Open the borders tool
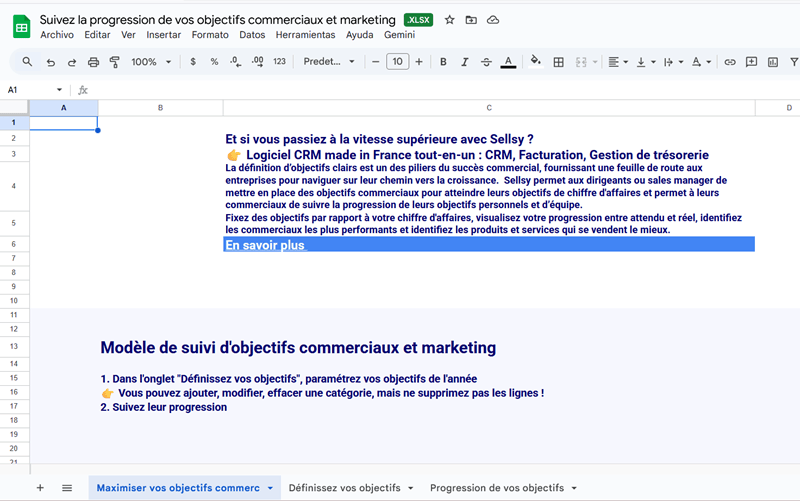800x501 pixels. 559,62
